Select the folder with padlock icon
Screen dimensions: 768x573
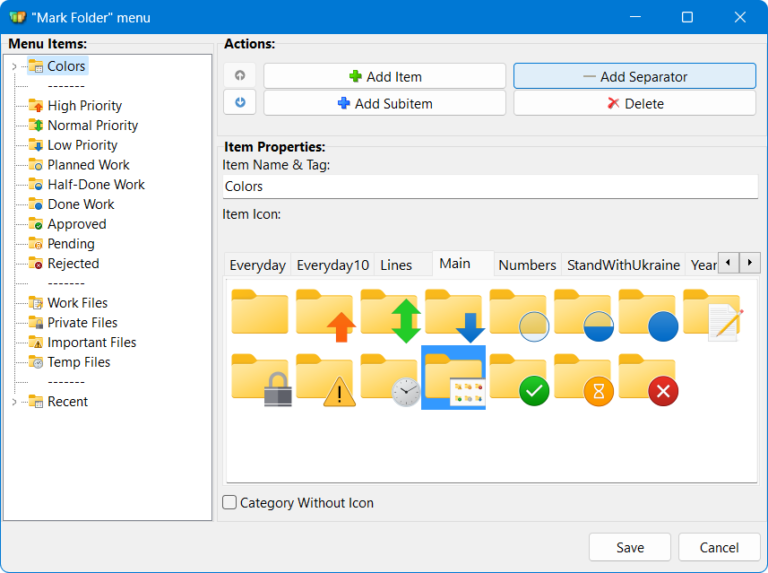click(260, 379)
